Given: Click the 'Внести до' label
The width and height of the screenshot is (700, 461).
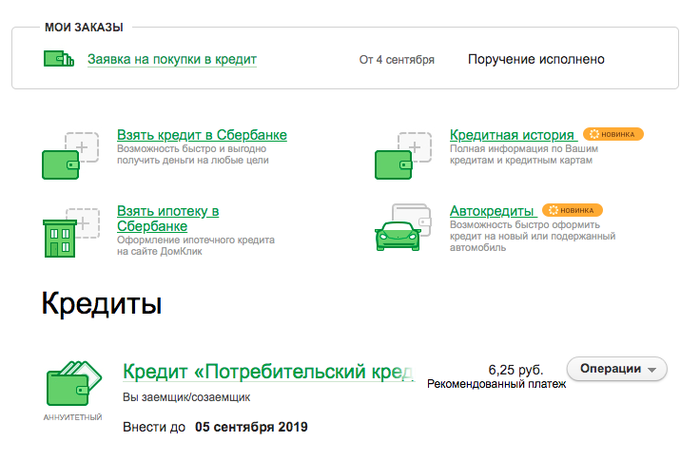Looking at the screenshot, I should 154,427.
